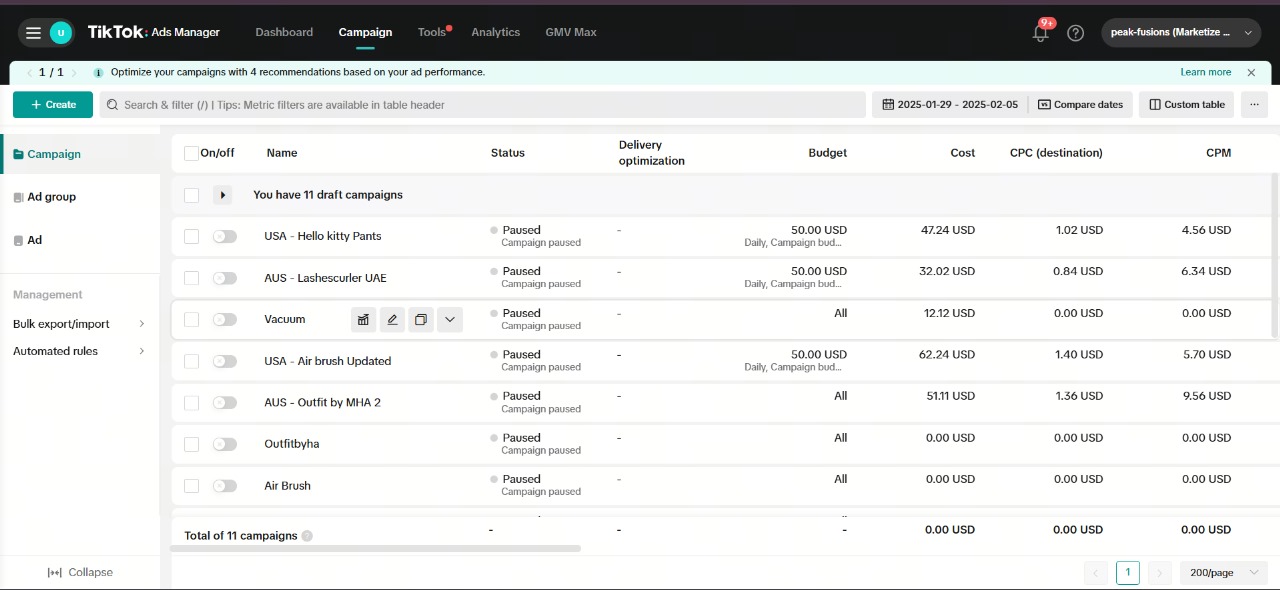Image resolution: width=1280 pixels, height=590 pixels.
Task: Sort by the Cost column header
Action: 963,153
